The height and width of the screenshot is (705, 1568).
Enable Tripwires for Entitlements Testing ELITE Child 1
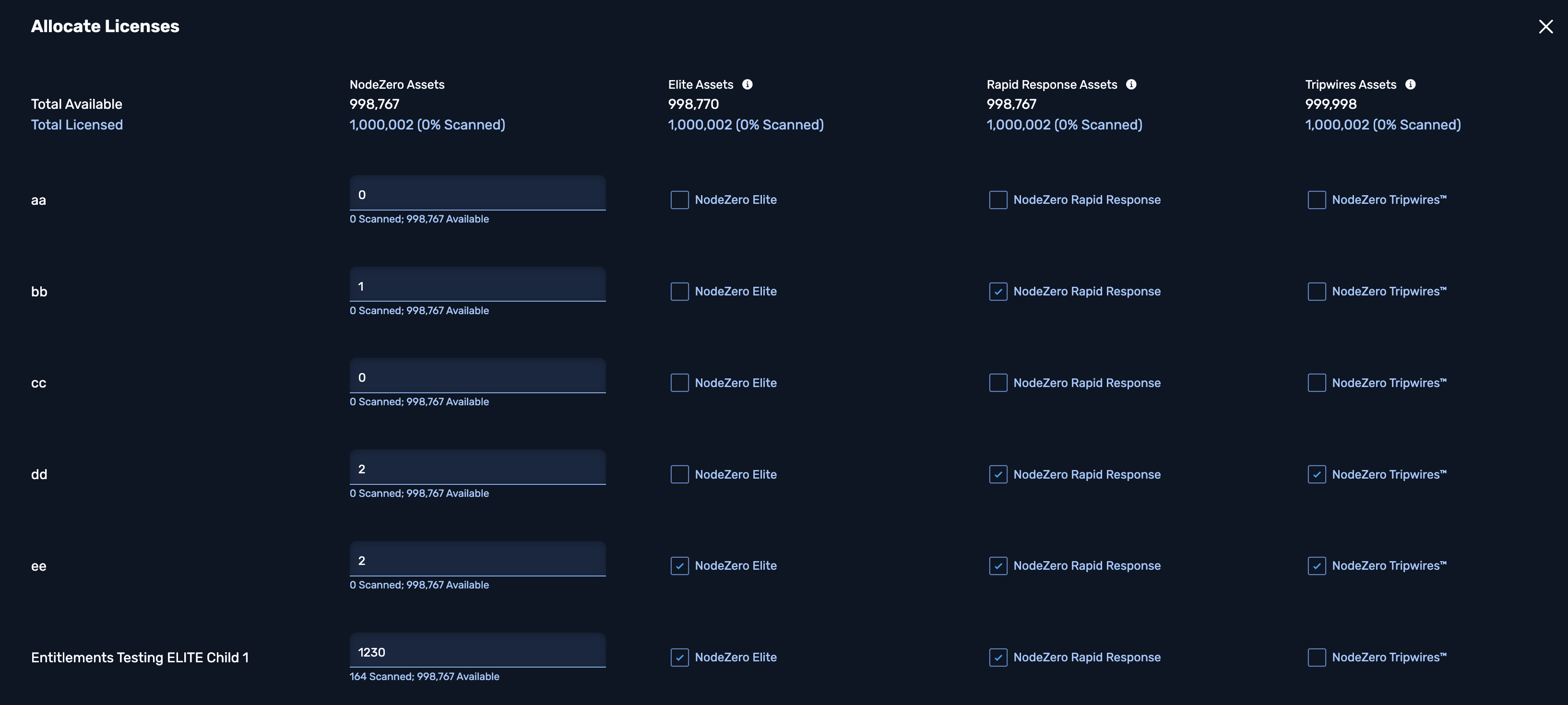(1316, 658)
